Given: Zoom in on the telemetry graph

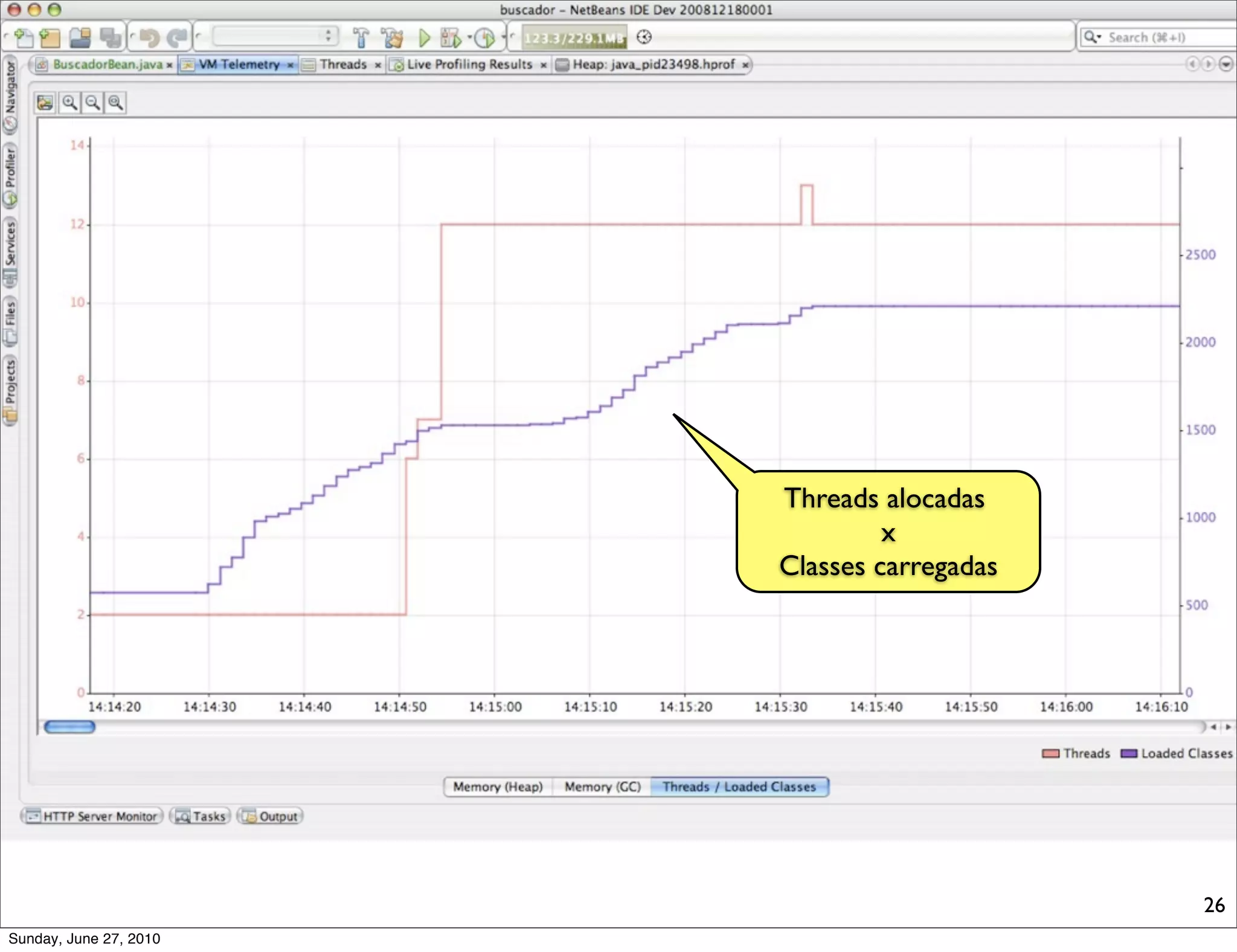Looking at the screenshot, I should click(x=69, y=103).
